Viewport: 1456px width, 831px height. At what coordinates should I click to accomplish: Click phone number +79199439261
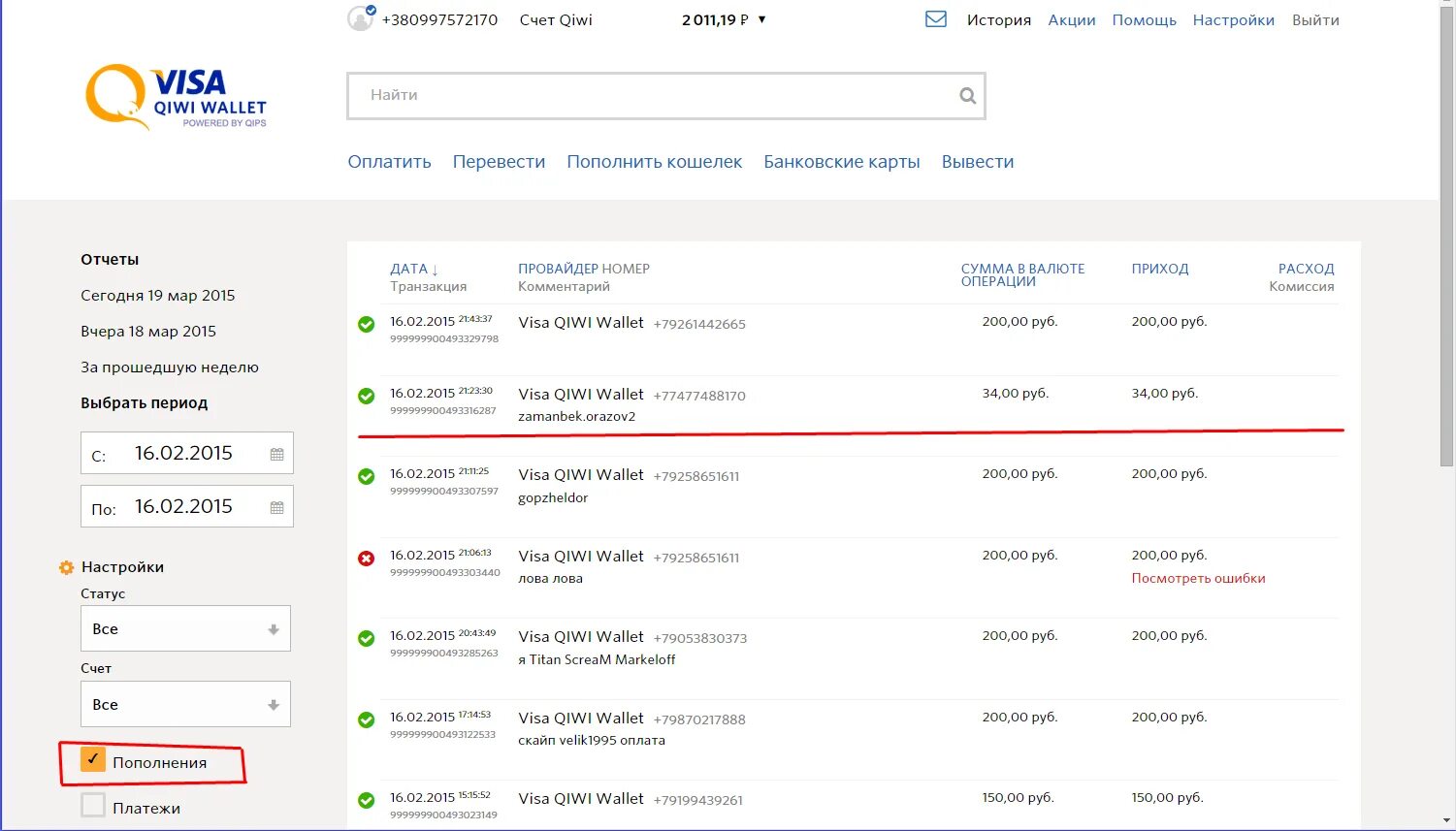point(697,800)
